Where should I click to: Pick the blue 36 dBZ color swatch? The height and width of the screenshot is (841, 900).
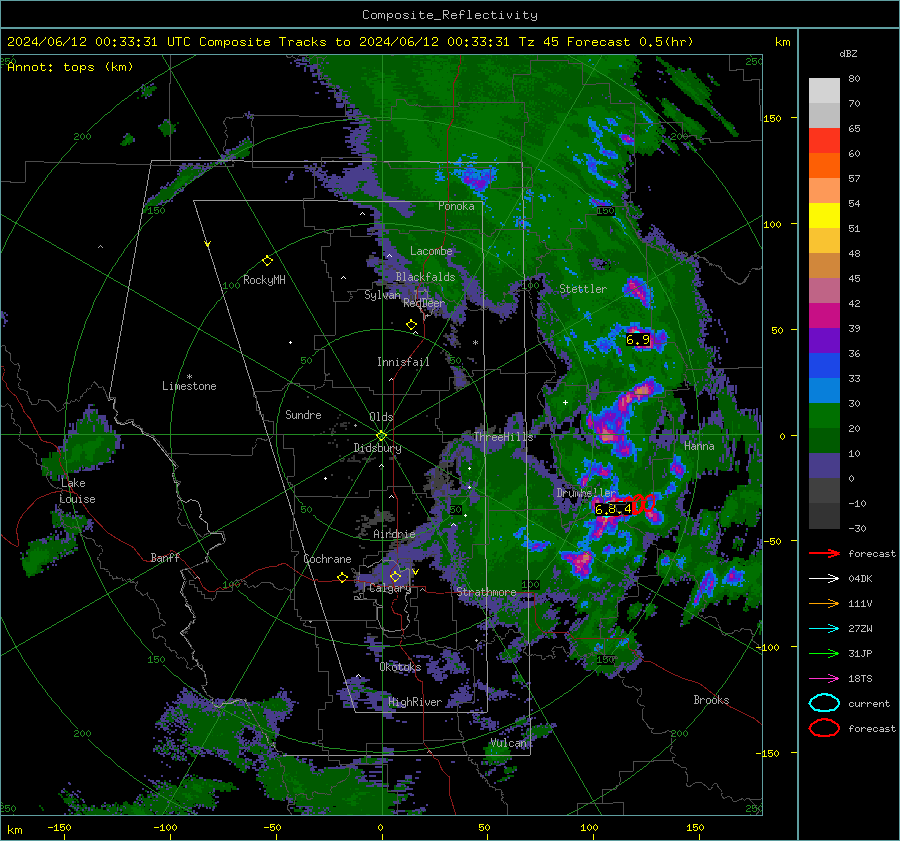pos(824,365)
